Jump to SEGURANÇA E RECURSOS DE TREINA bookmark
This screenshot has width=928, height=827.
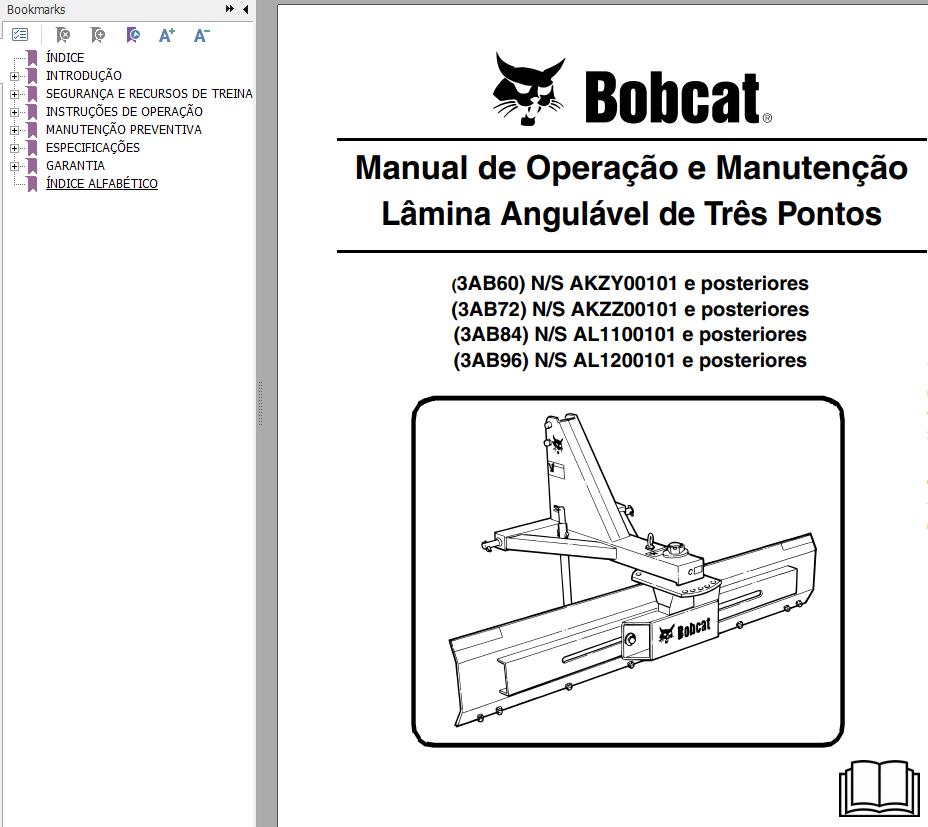(149, 94)
